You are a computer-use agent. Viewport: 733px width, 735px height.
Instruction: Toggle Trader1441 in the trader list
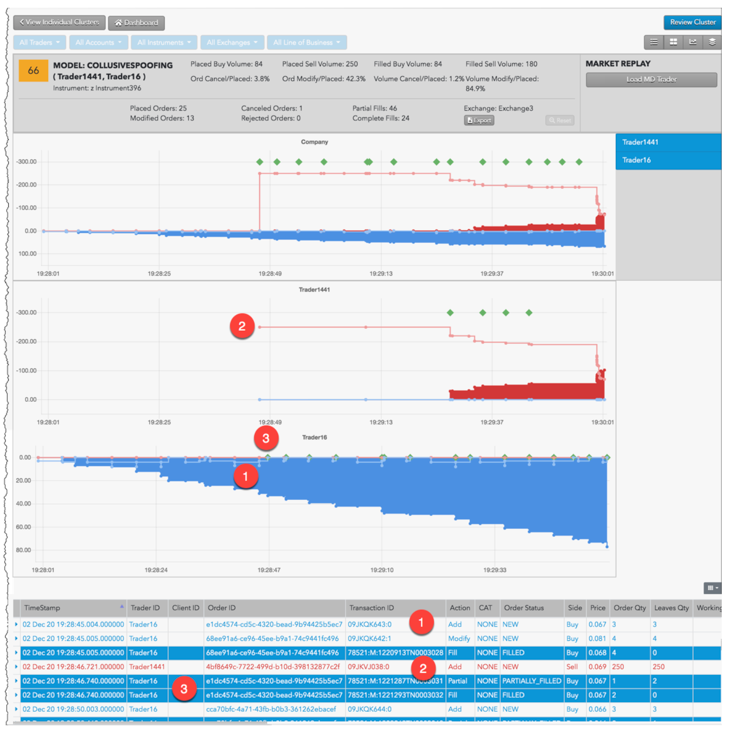(668, 142)
